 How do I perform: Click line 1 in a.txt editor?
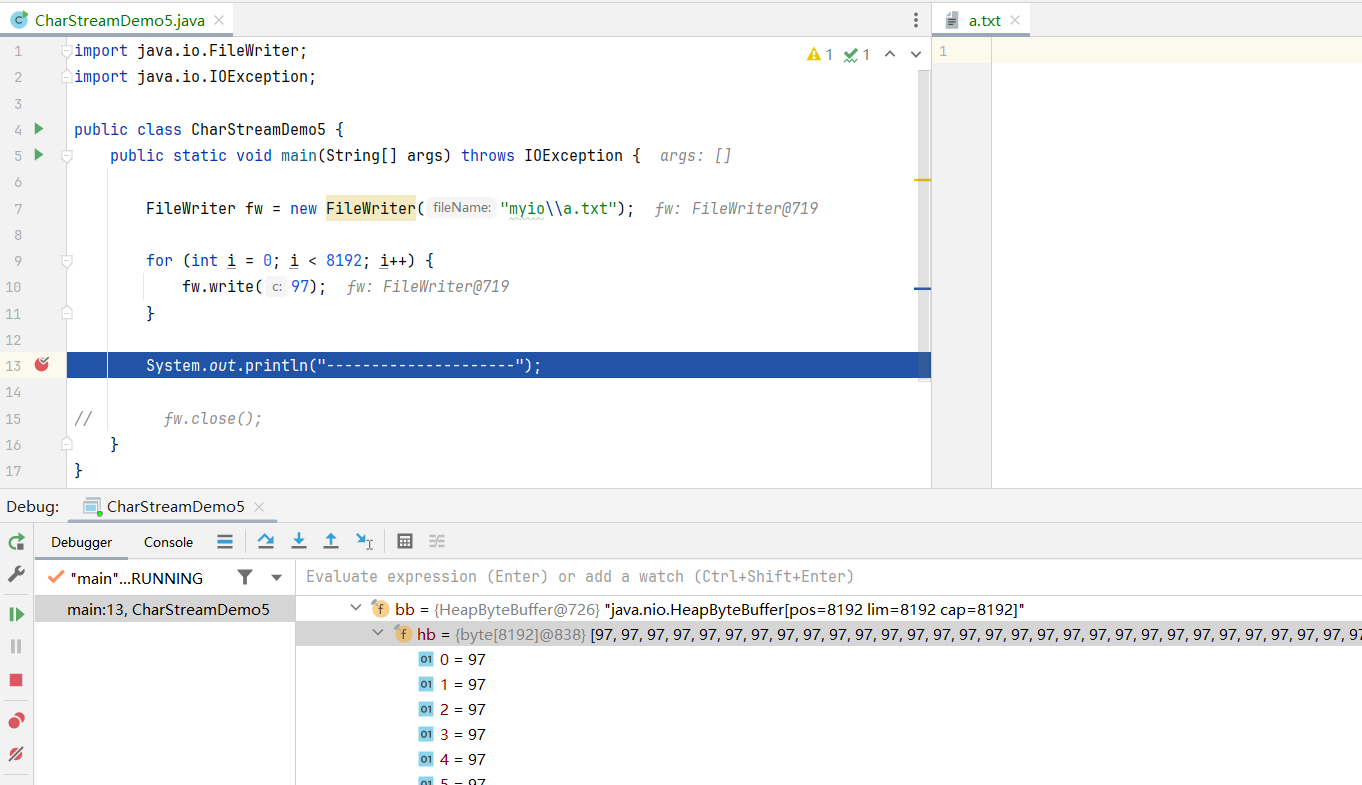click(1176, 50)
